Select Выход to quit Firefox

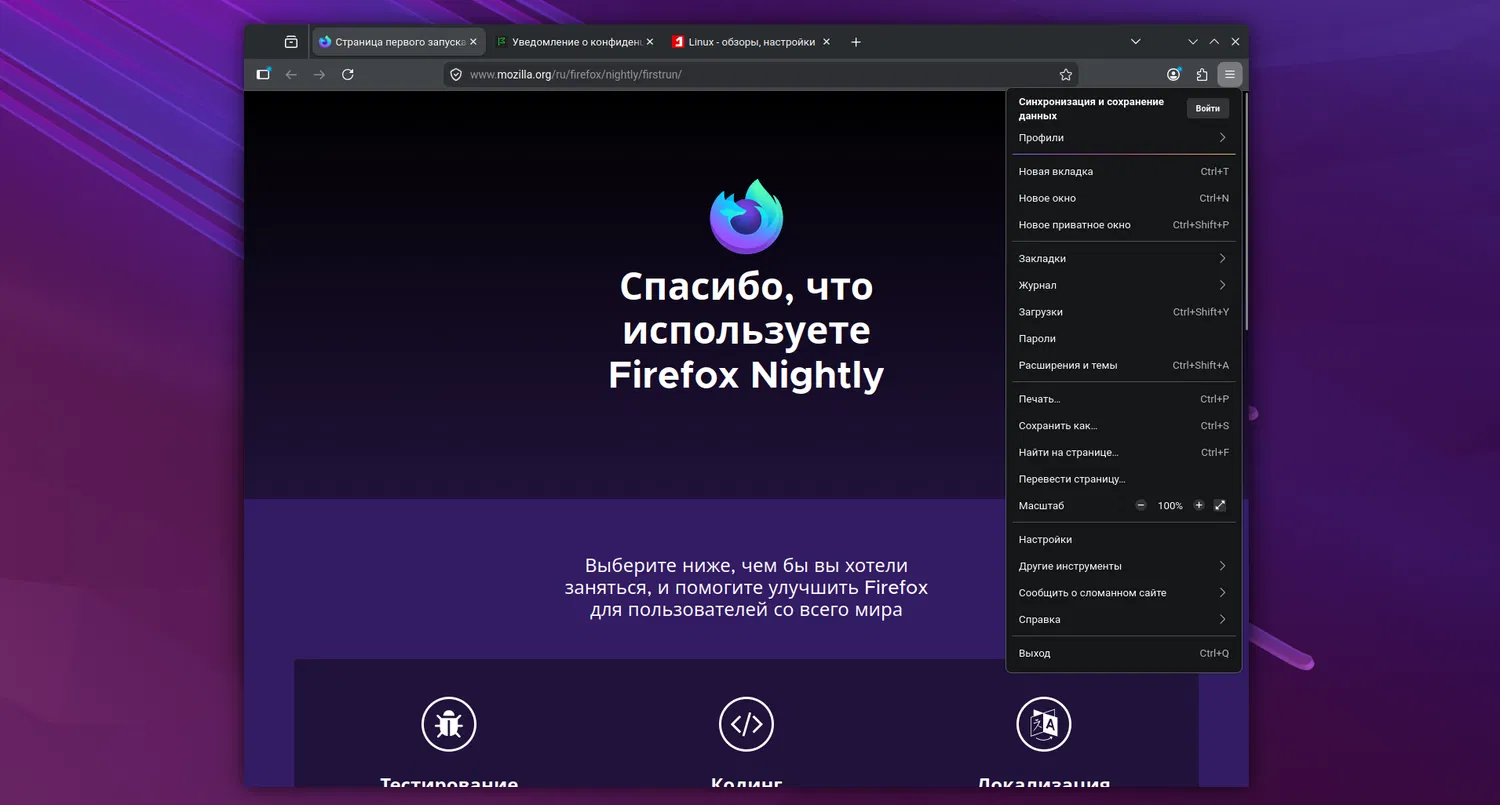(x=1124, y=654)
